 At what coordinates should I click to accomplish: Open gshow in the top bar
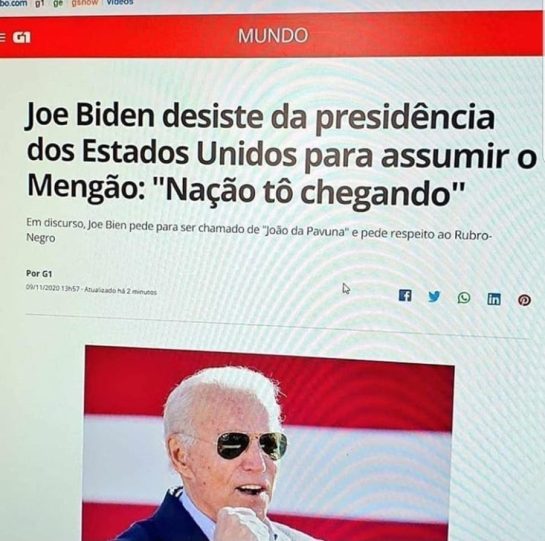pyautogui.click(x=85, y=3)
